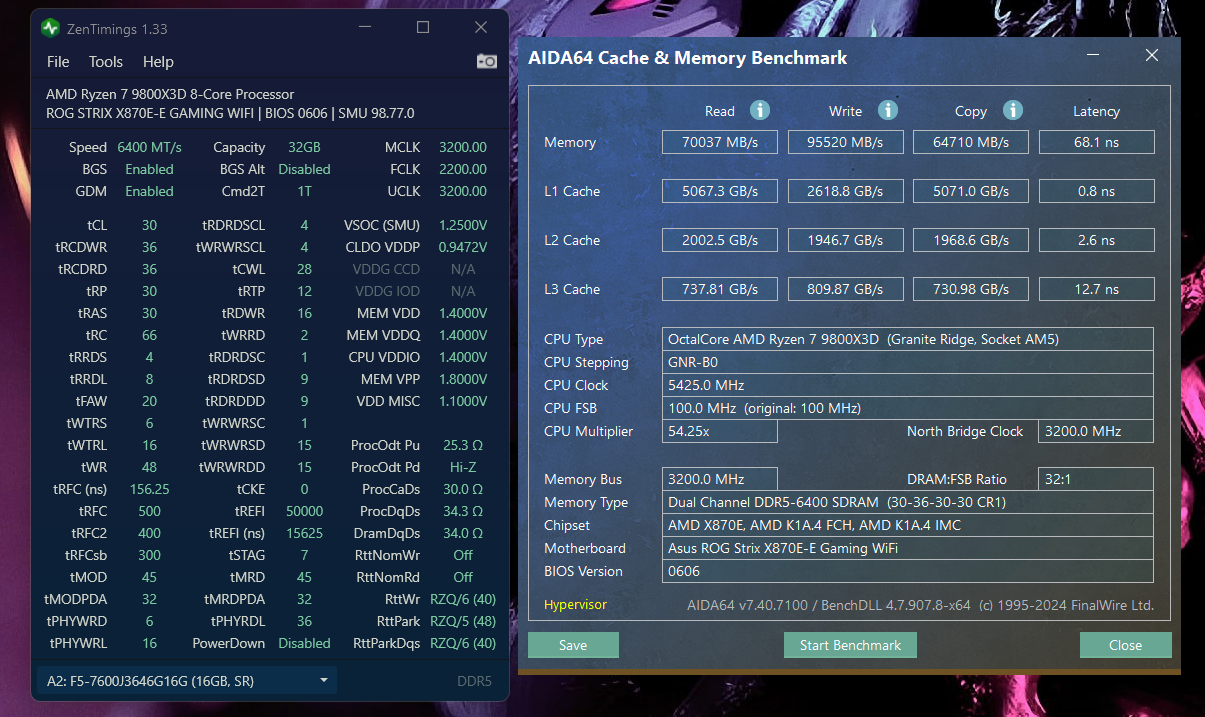Open the File menu in ZenTimings
The width and height of the screenshot is (1205, 717).
(x=58, y=62)
